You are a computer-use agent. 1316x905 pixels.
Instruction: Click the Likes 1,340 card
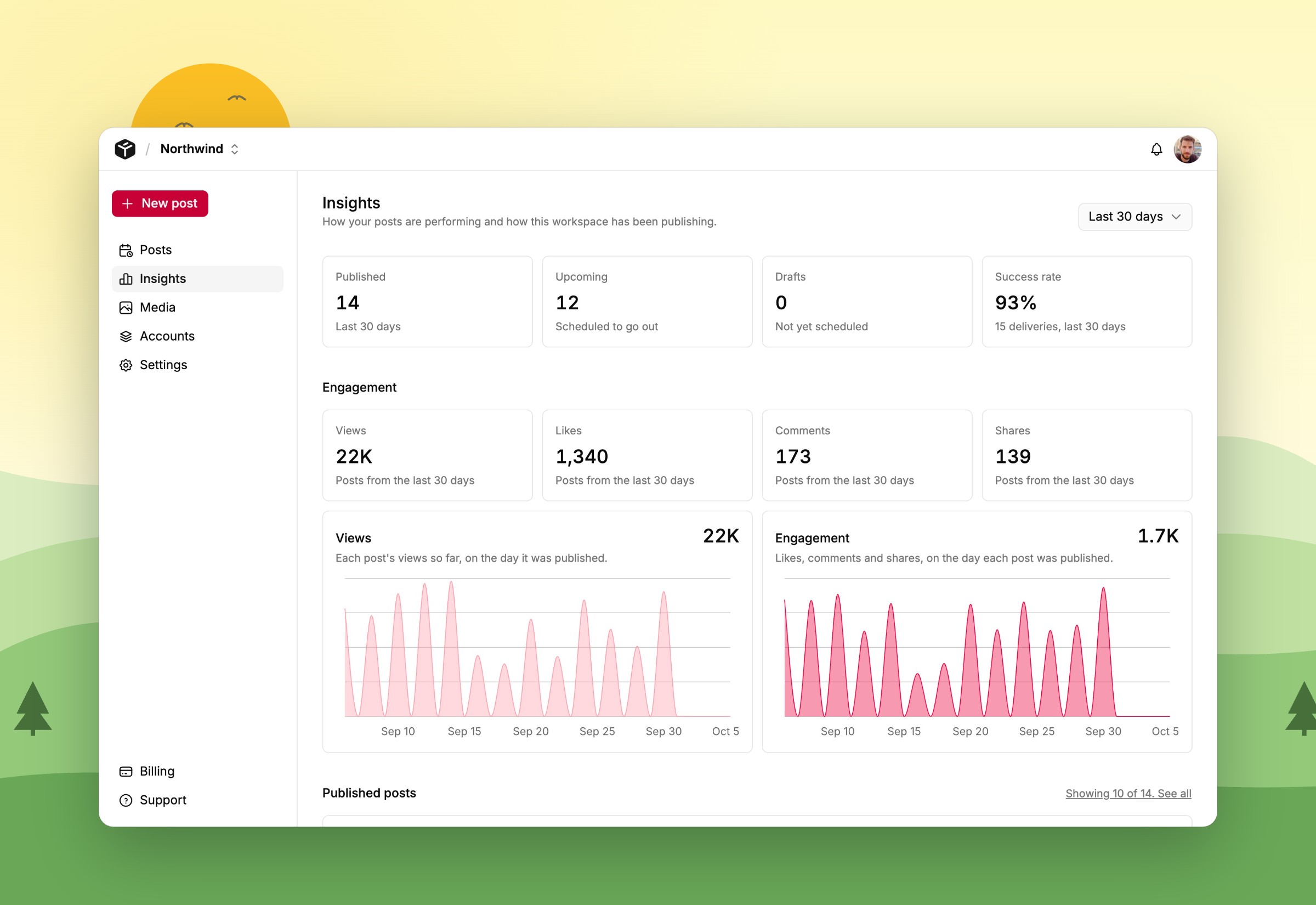[647, 455]
